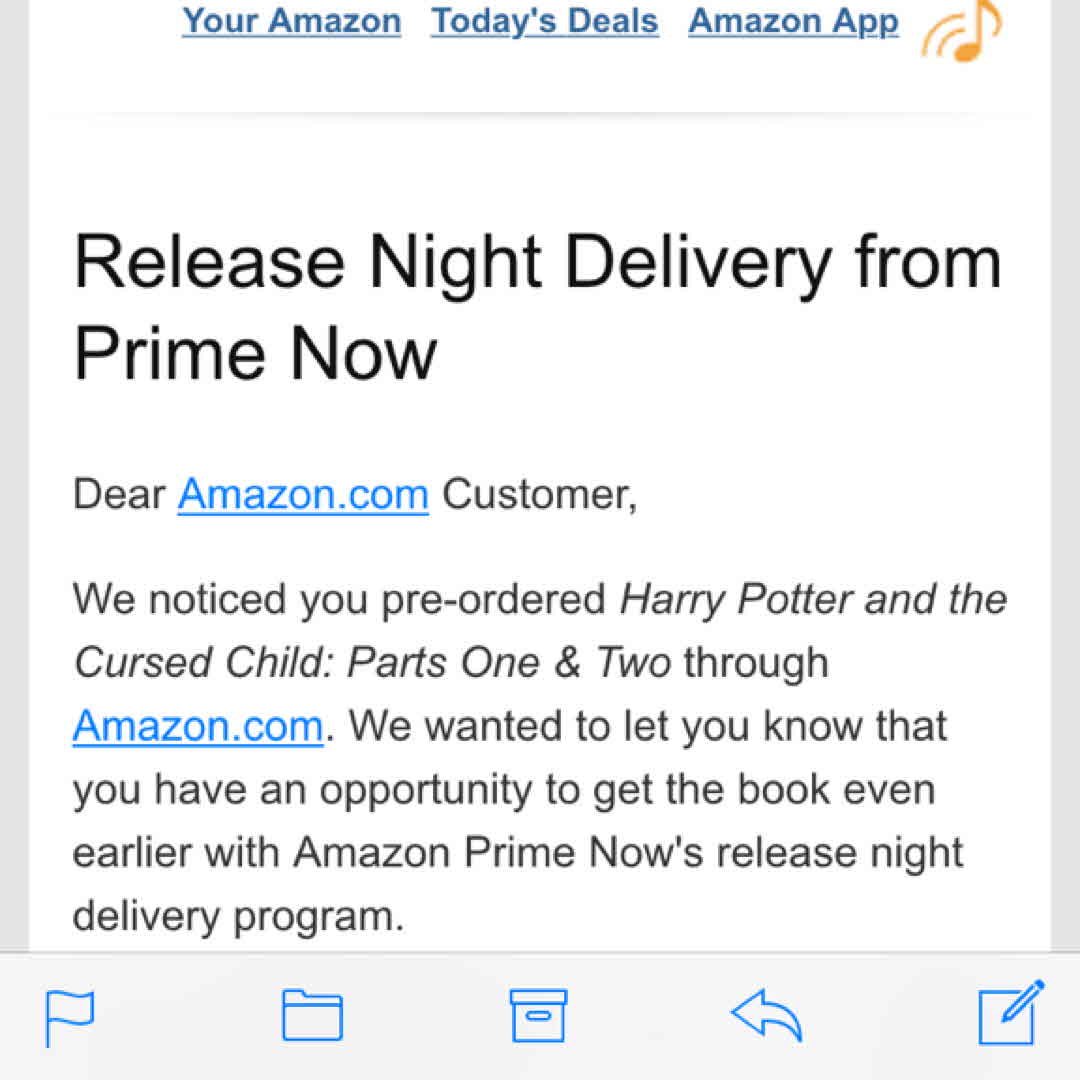Tap the "Release Night Delivery" heading line
Viewport: 1080px width, 1080px height.
pos(537,263)
